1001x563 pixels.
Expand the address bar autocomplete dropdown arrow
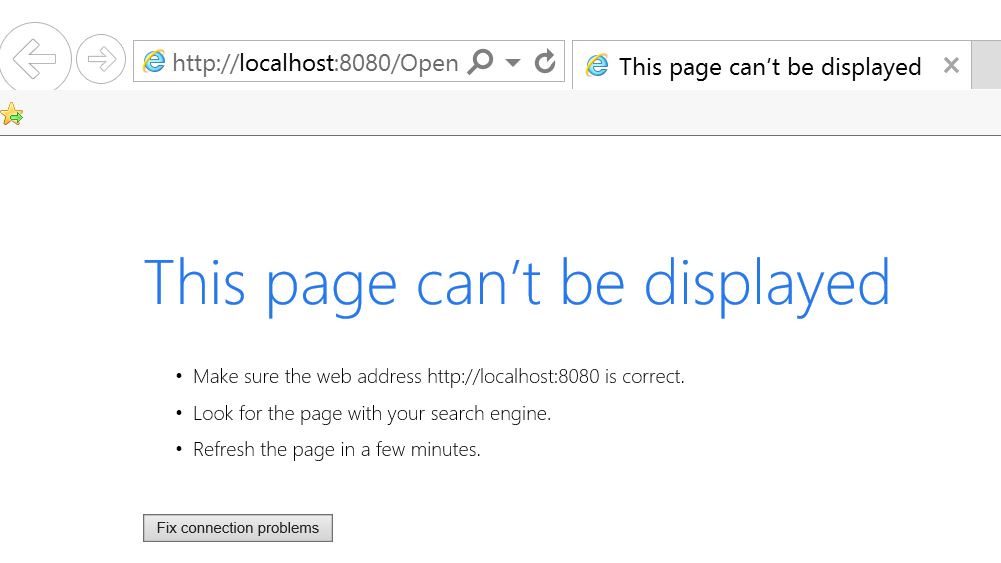(513, 62)
